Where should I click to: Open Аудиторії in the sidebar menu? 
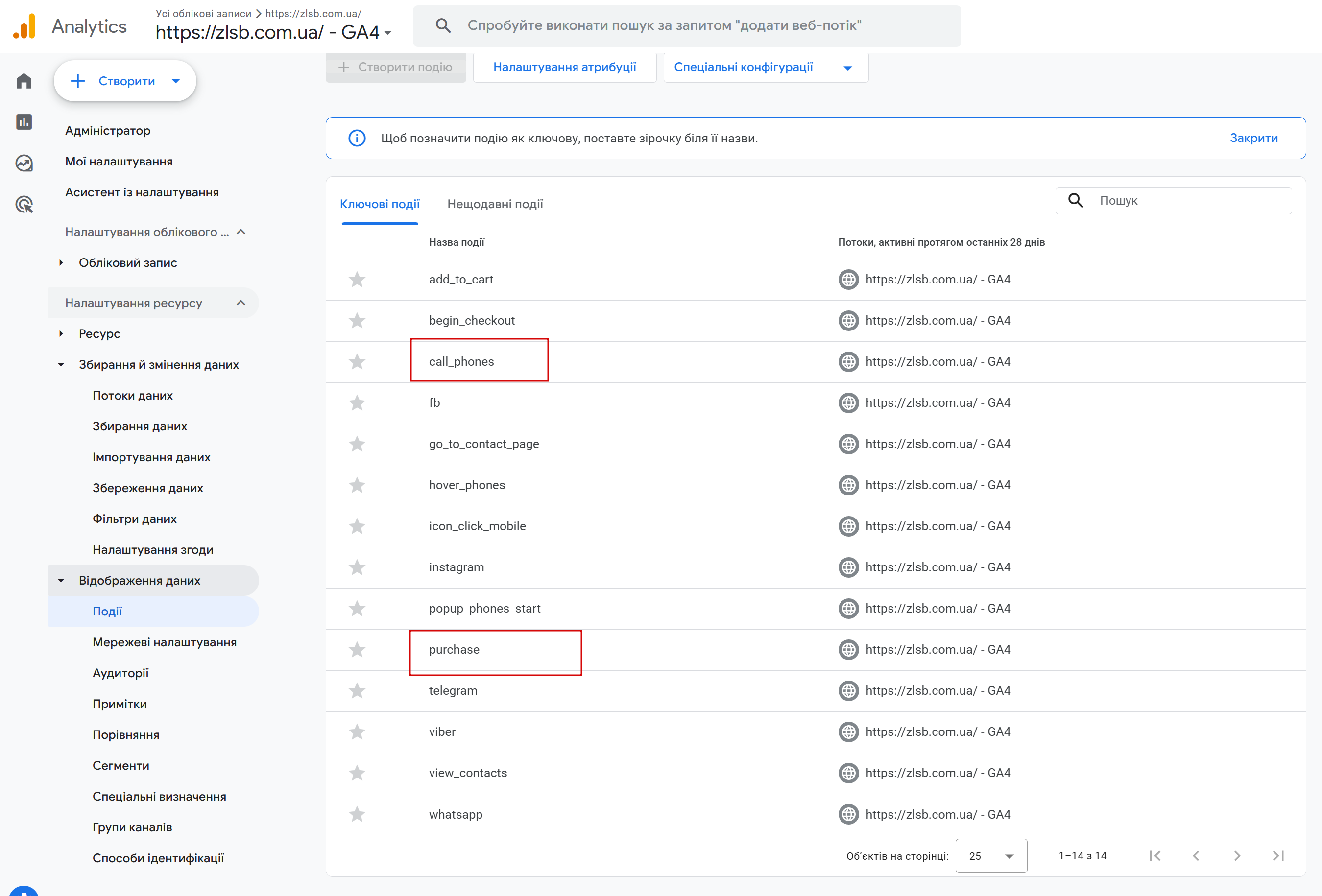coord(120,673)
